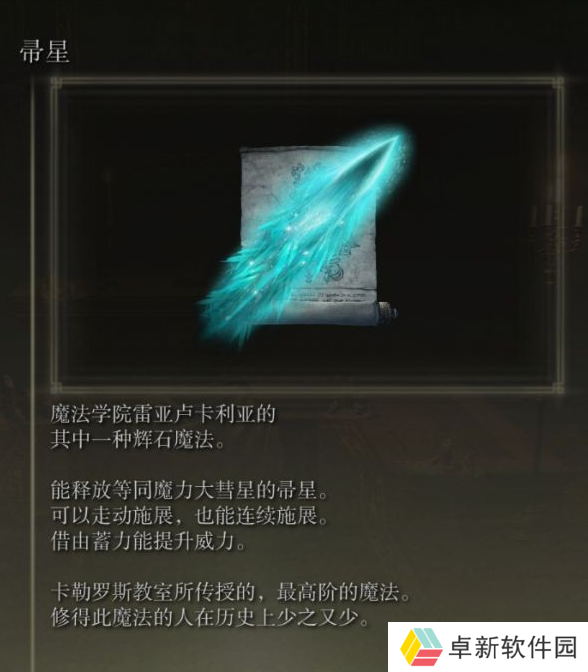Click the 卓新软件园 watermark text
Screen dimensions: 588x672
[513, 647]
